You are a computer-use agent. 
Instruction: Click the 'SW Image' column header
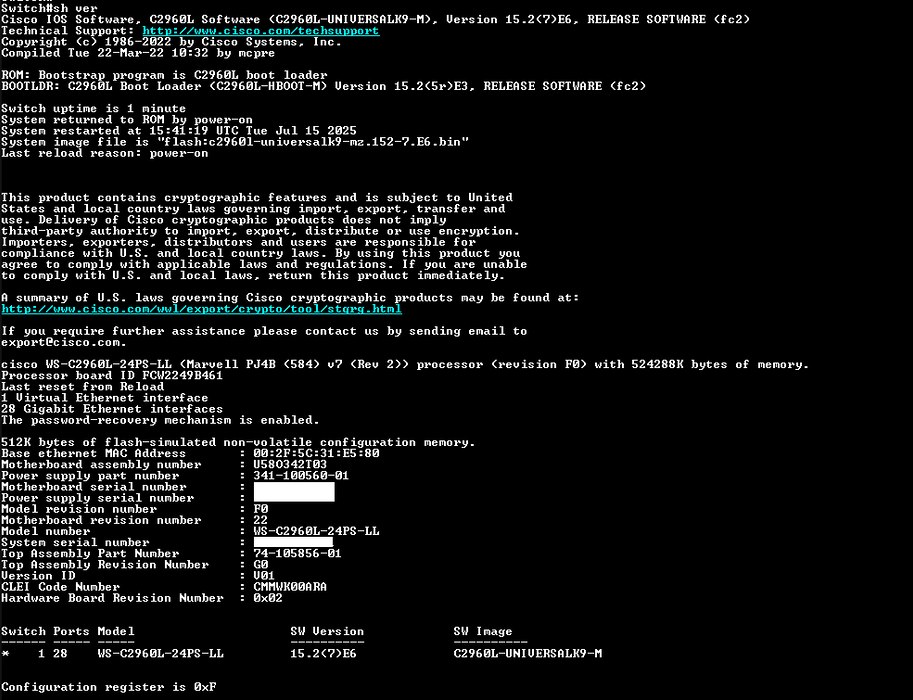pyautogui.click(x=483, y=631)
